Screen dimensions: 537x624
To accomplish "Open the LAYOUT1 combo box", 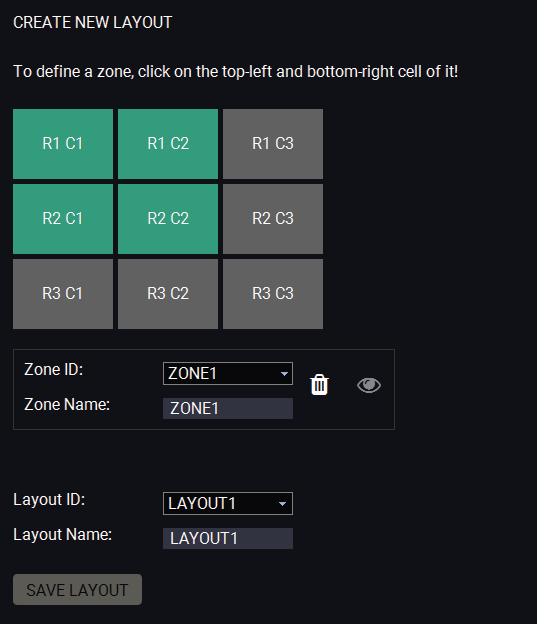I will [x=228, y=503].
